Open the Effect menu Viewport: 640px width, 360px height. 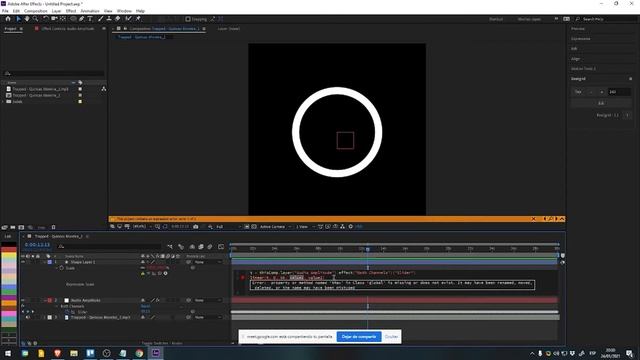[71, 11]
